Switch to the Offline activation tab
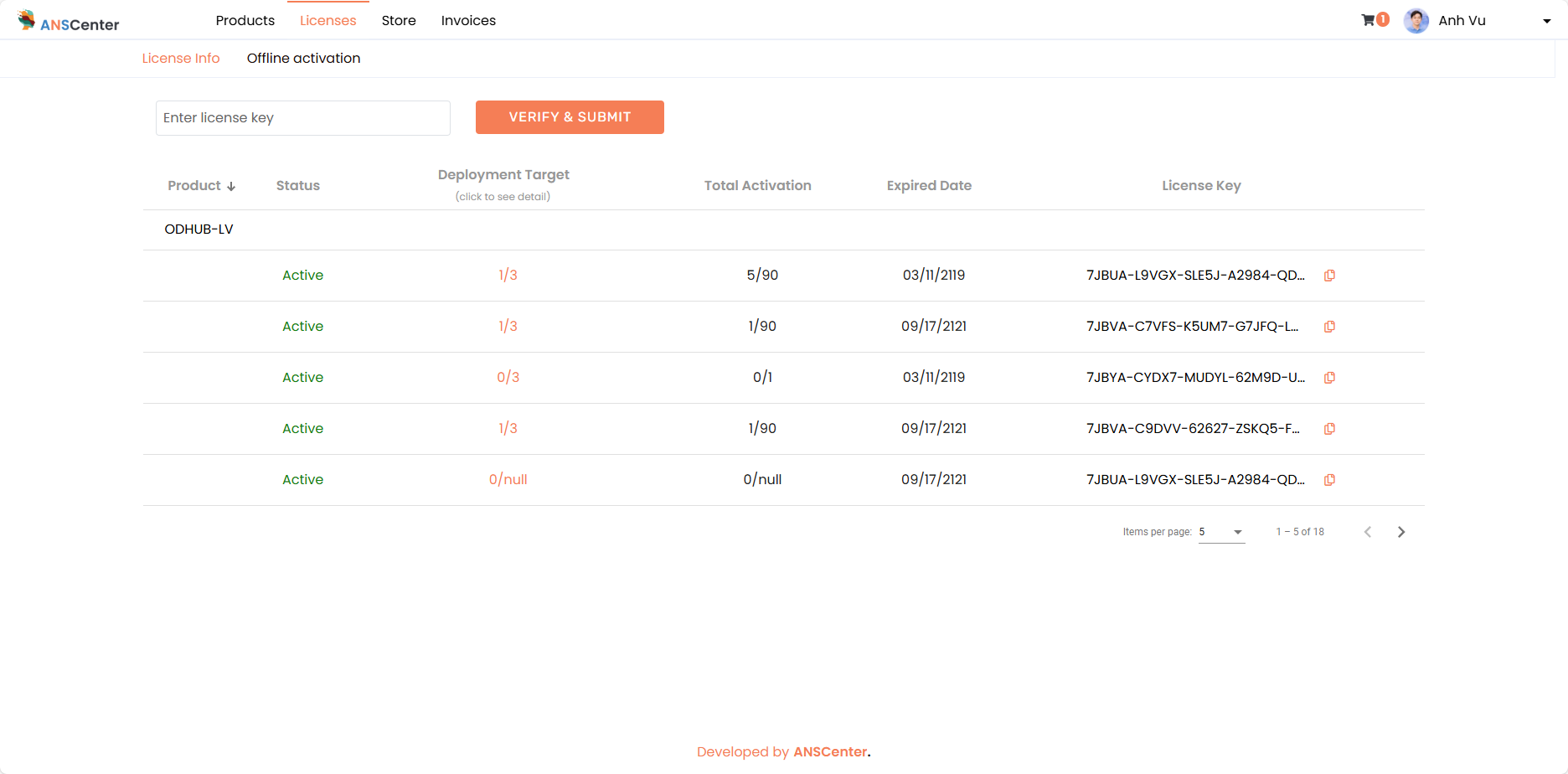The height and width of the screenshot is (774, 1568). click(x=303, y=58)
